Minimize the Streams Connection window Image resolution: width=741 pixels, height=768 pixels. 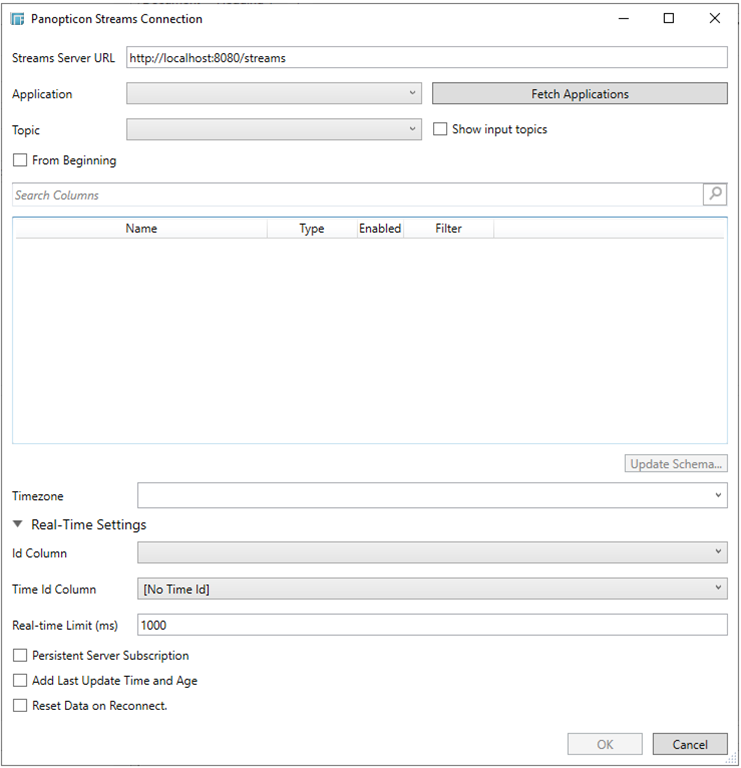[623, 19]
